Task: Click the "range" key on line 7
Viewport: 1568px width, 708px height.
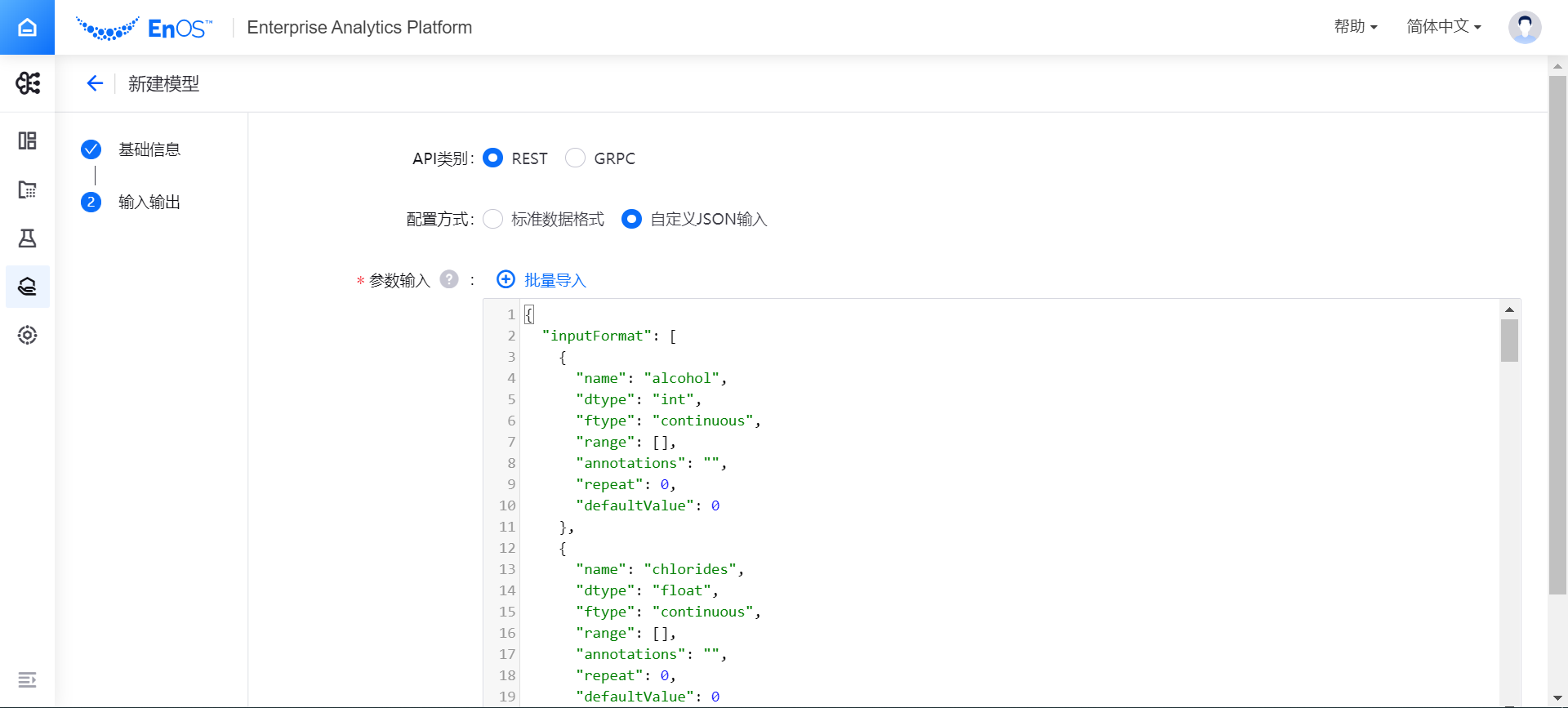Action: click(x=605, y=442)
